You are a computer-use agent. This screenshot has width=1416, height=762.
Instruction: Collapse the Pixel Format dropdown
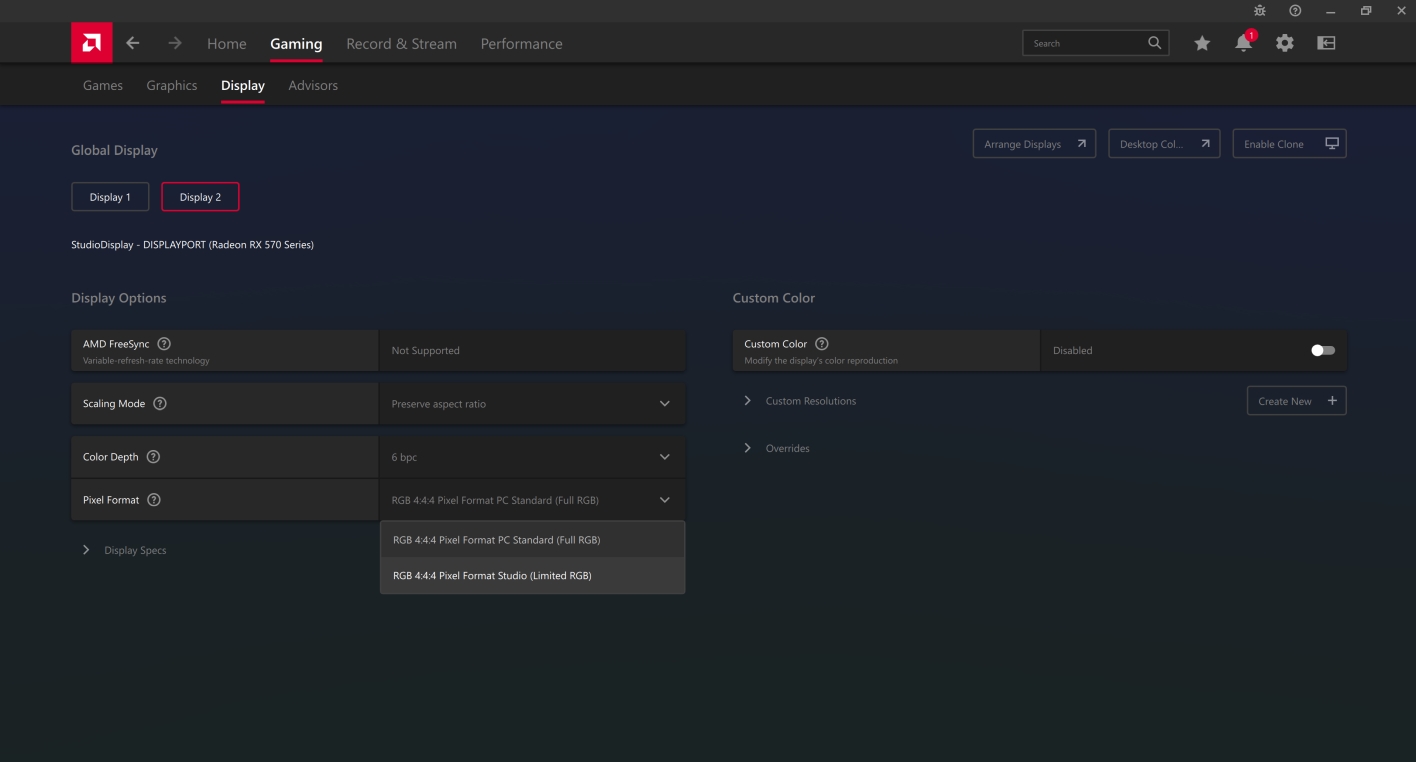click(x=532, y=500)
